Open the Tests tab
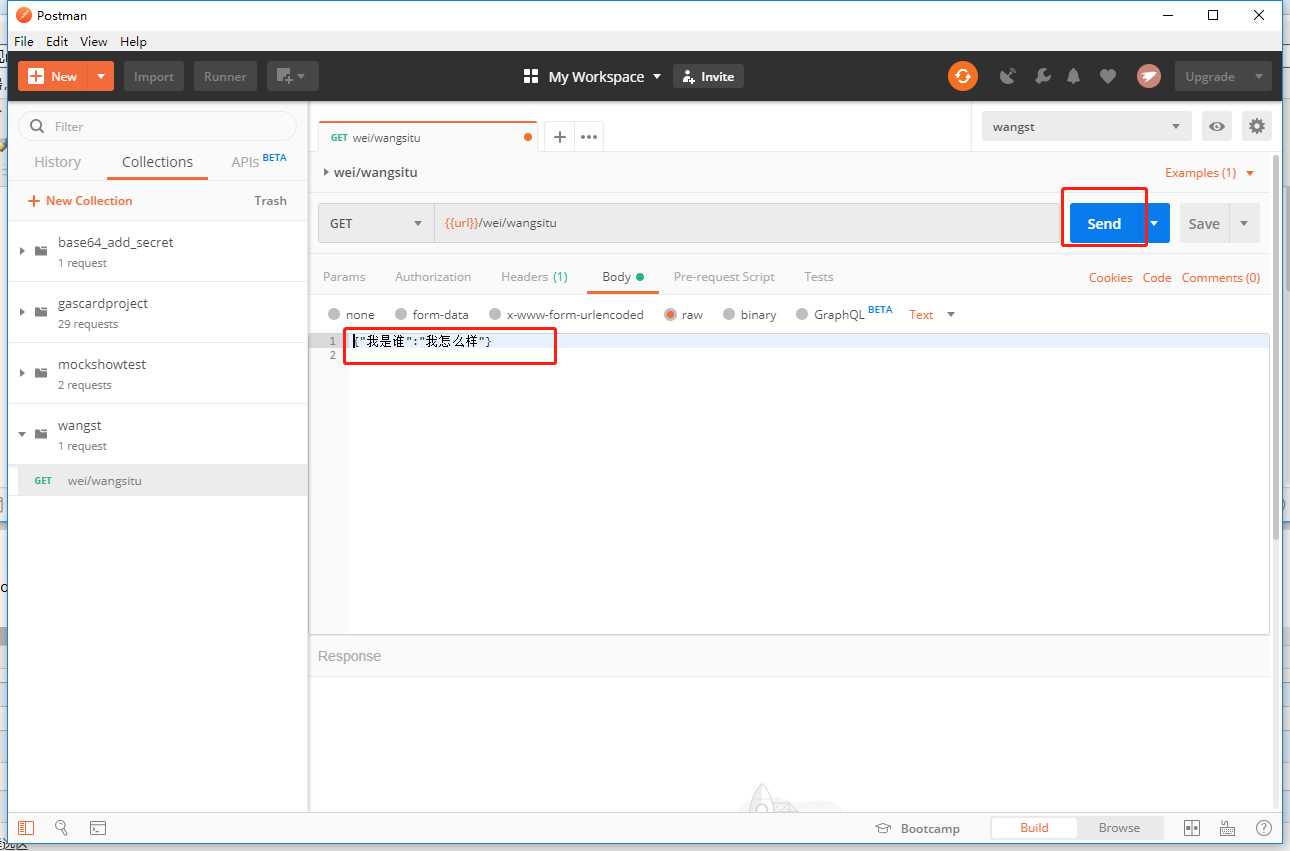 pyautogui.click(x=819, y=277)
